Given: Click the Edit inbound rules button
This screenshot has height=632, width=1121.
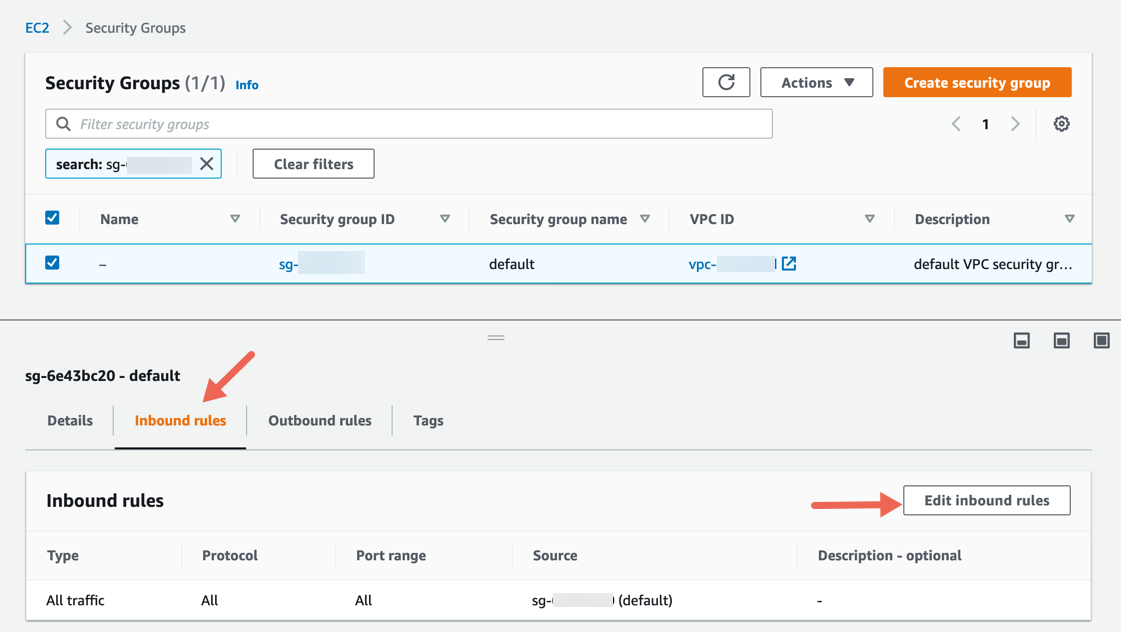Looking at the screenshot, I should (x=986, y=500).
